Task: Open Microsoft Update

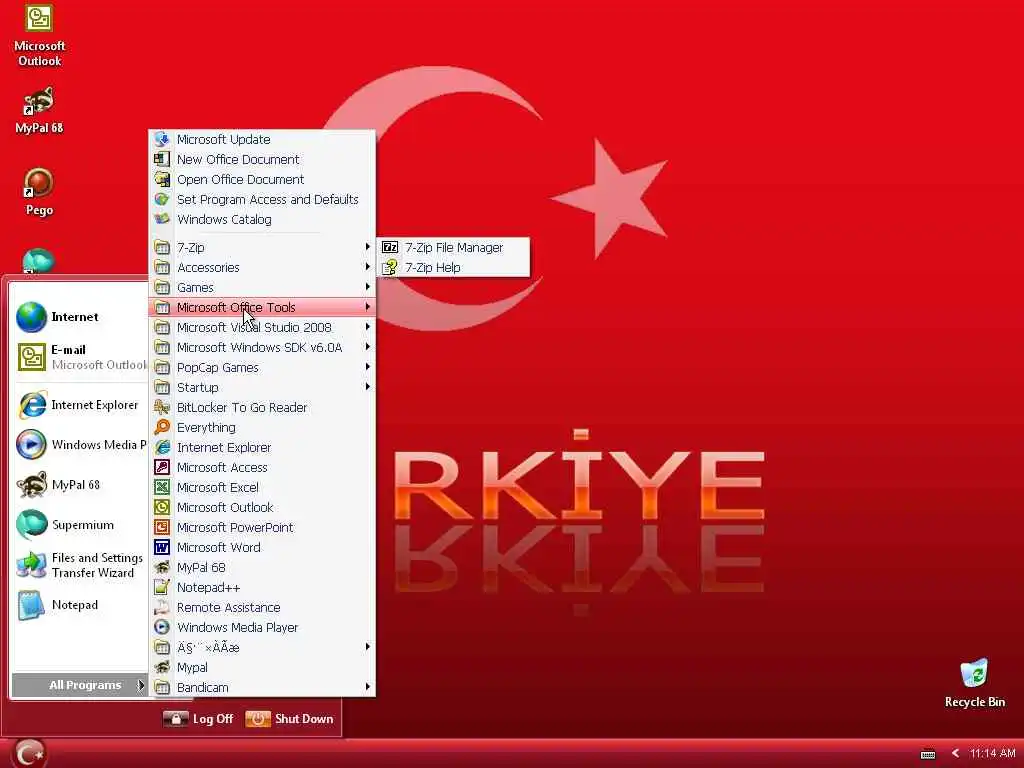Action: click(x=262, y=139)
